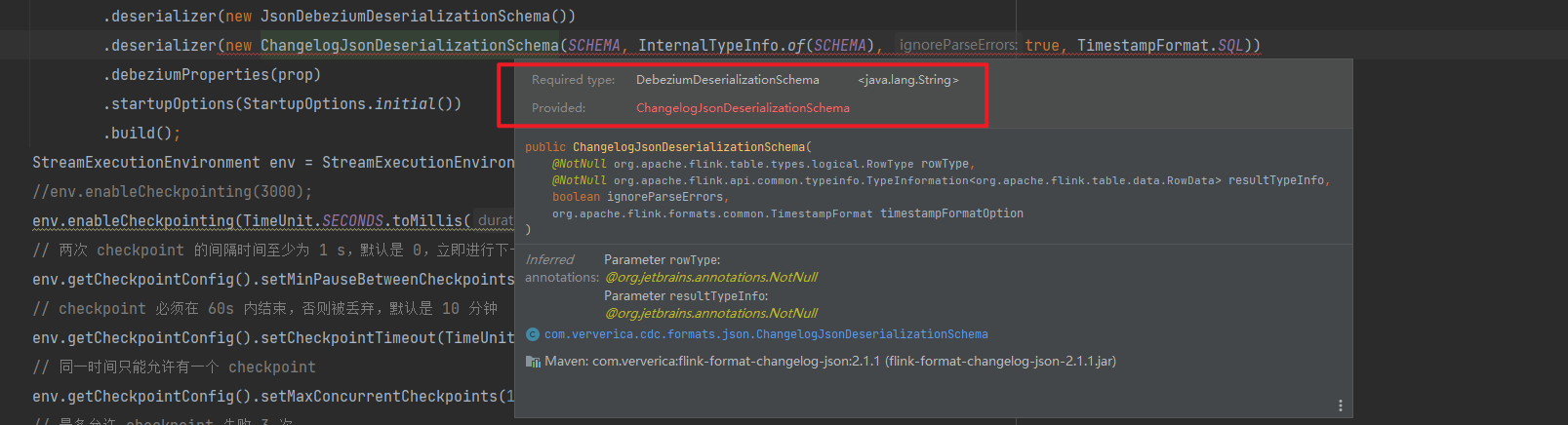Image resolution: width=1568 pixels, height=425 pixels.
Task: Open NotNull annotation under Parameter resultTypeInfo
Action: click(711, 314)
